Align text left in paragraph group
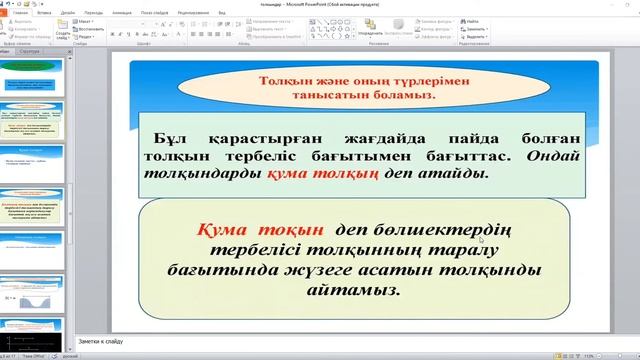The image size is (640, 360). 193,35
